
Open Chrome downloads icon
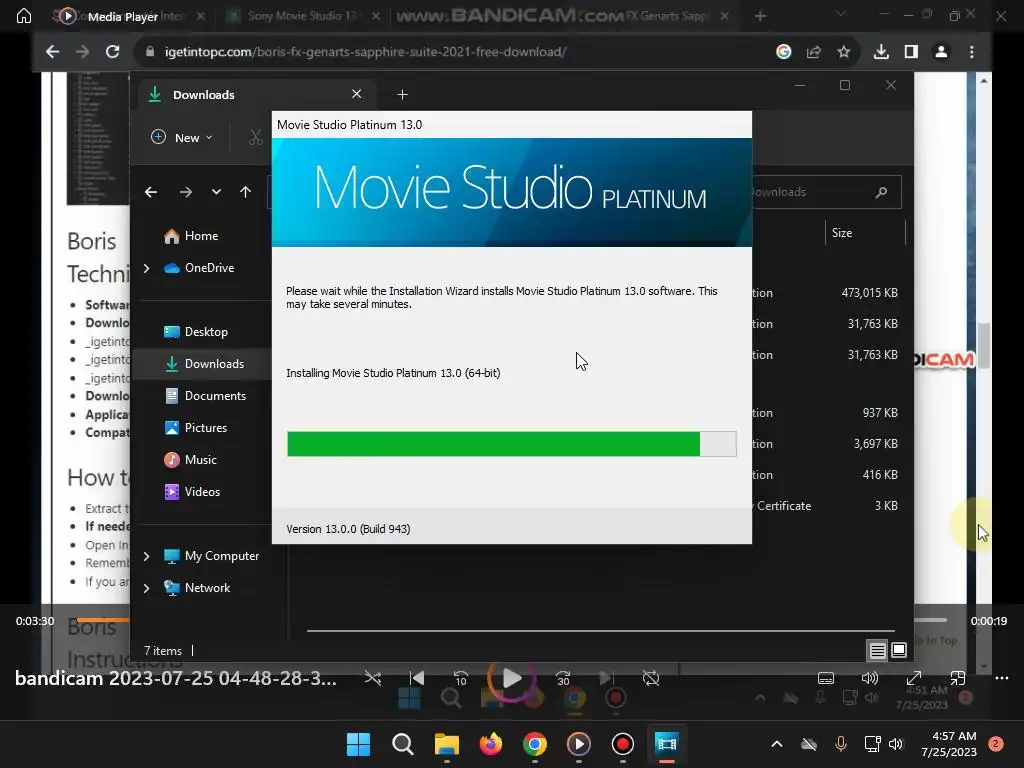click(881, 52)
